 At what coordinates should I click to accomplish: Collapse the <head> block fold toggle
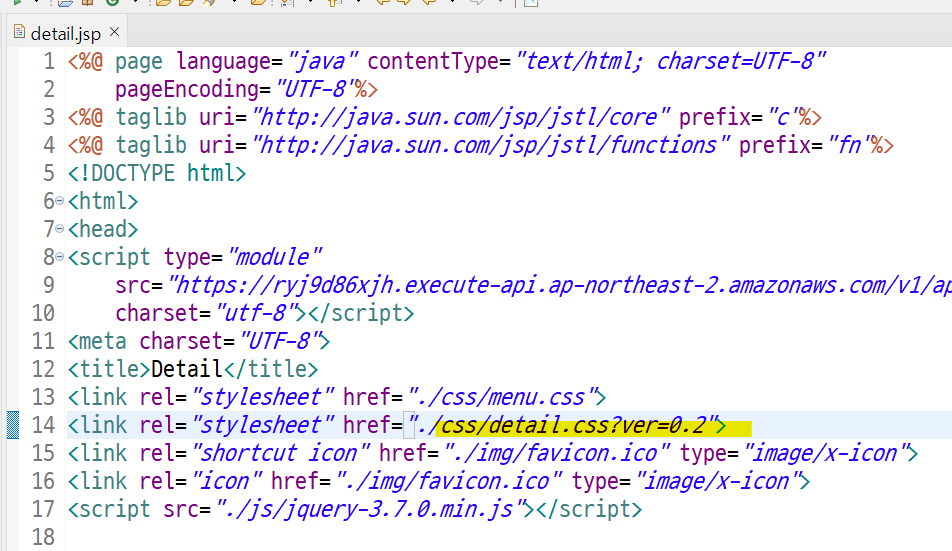[60, 229]
